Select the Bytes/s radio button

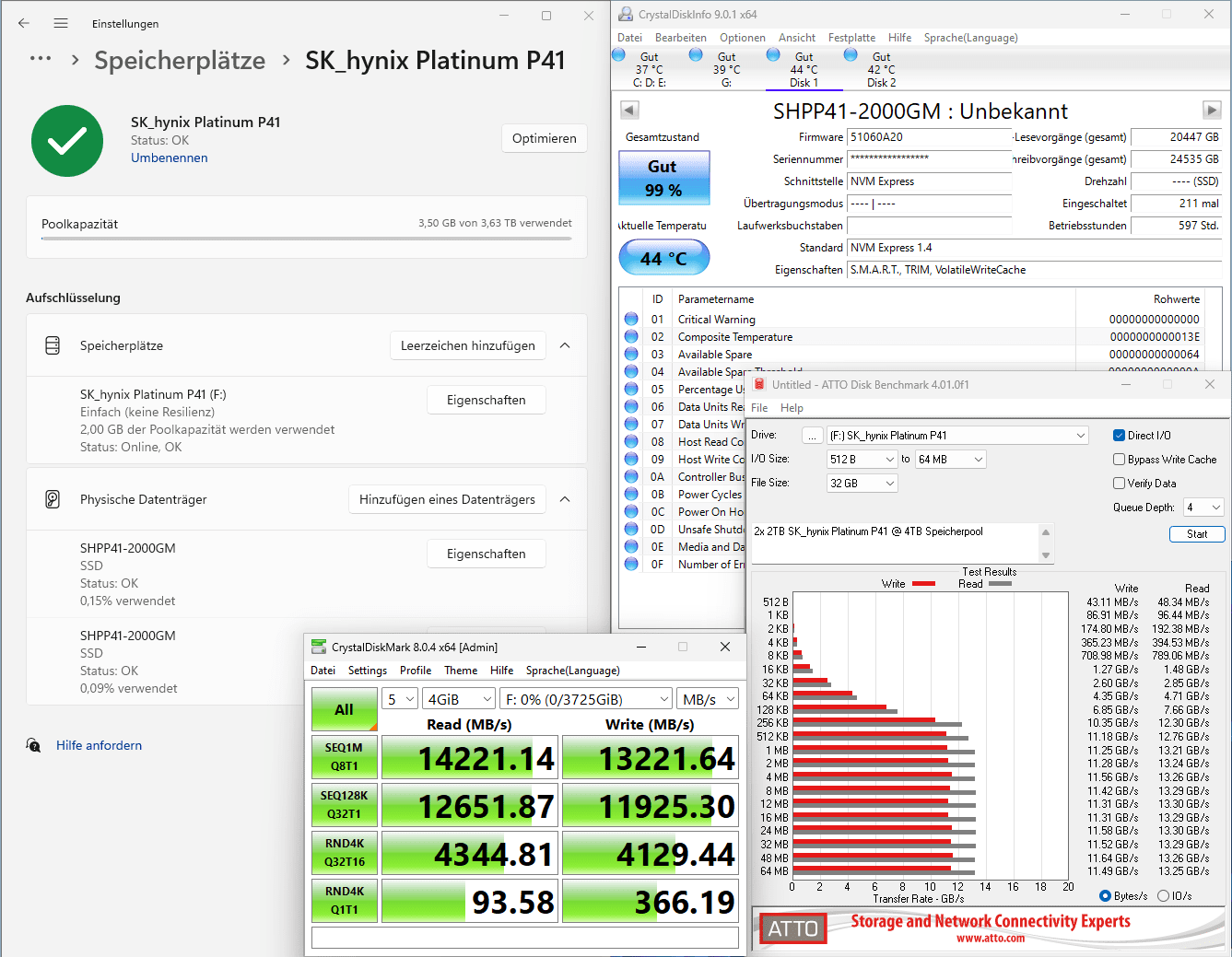tap(1105, 896)
